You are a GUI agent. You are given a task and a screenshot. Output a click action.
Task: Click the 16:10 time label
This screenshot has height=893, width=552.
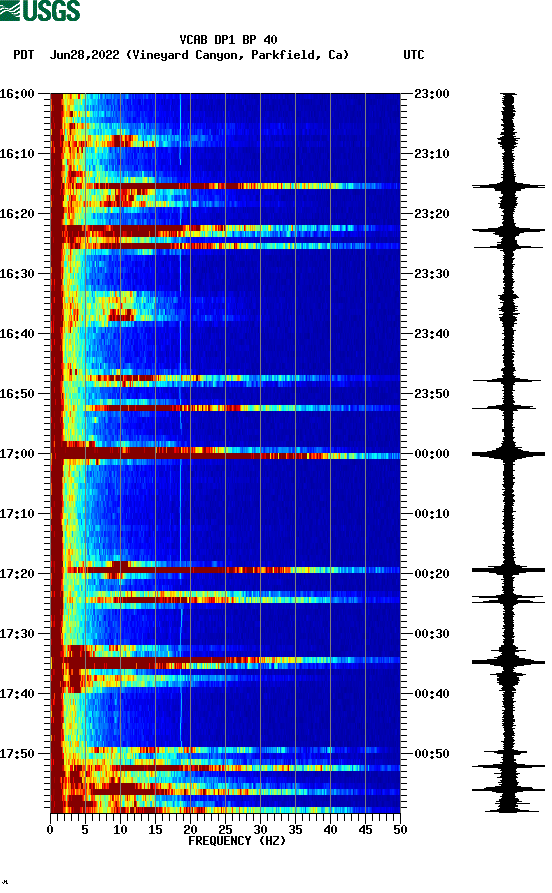coord(17,154)
